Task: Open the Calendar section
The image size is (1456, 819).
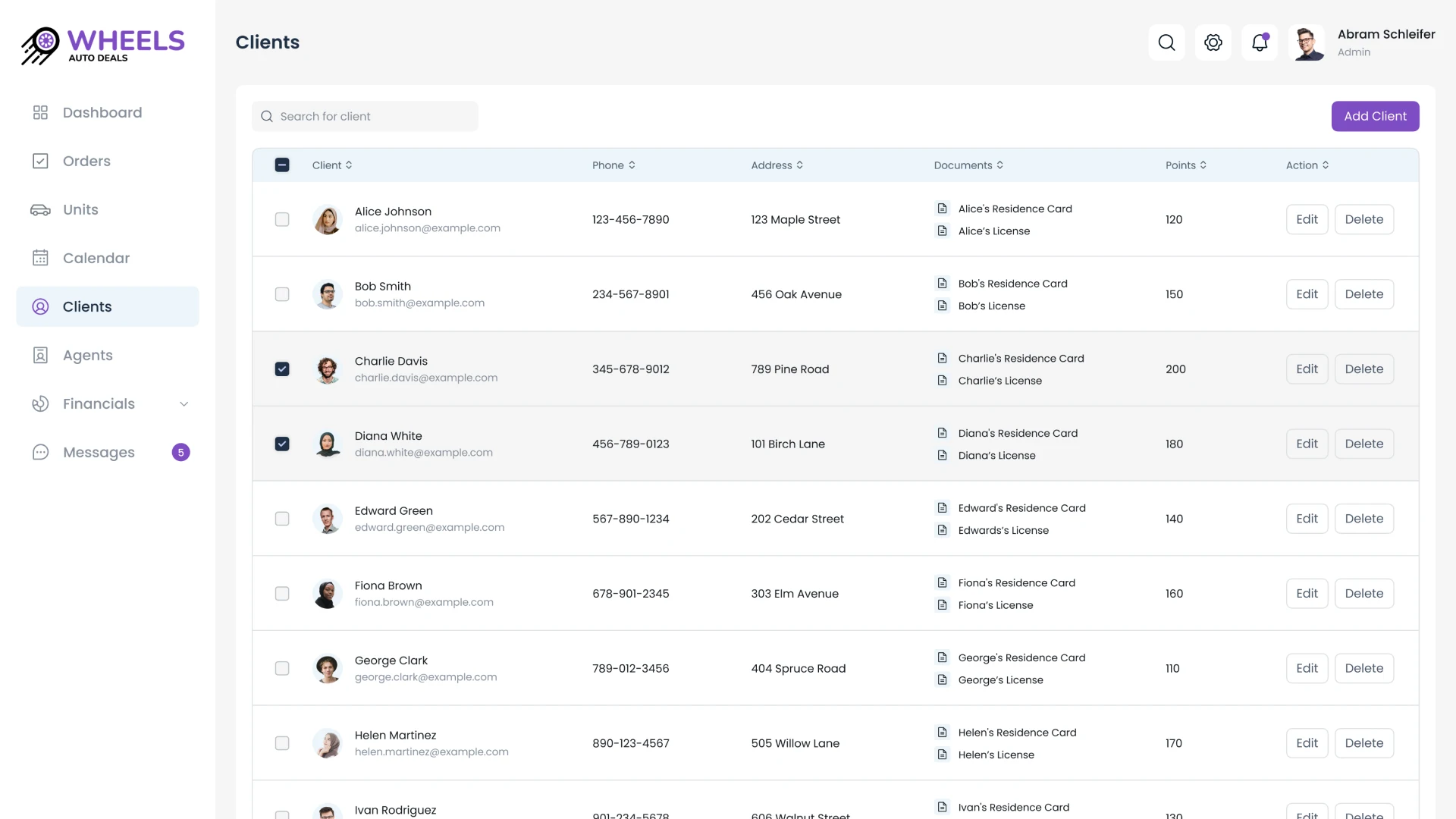Action: (x=96, y=258)
